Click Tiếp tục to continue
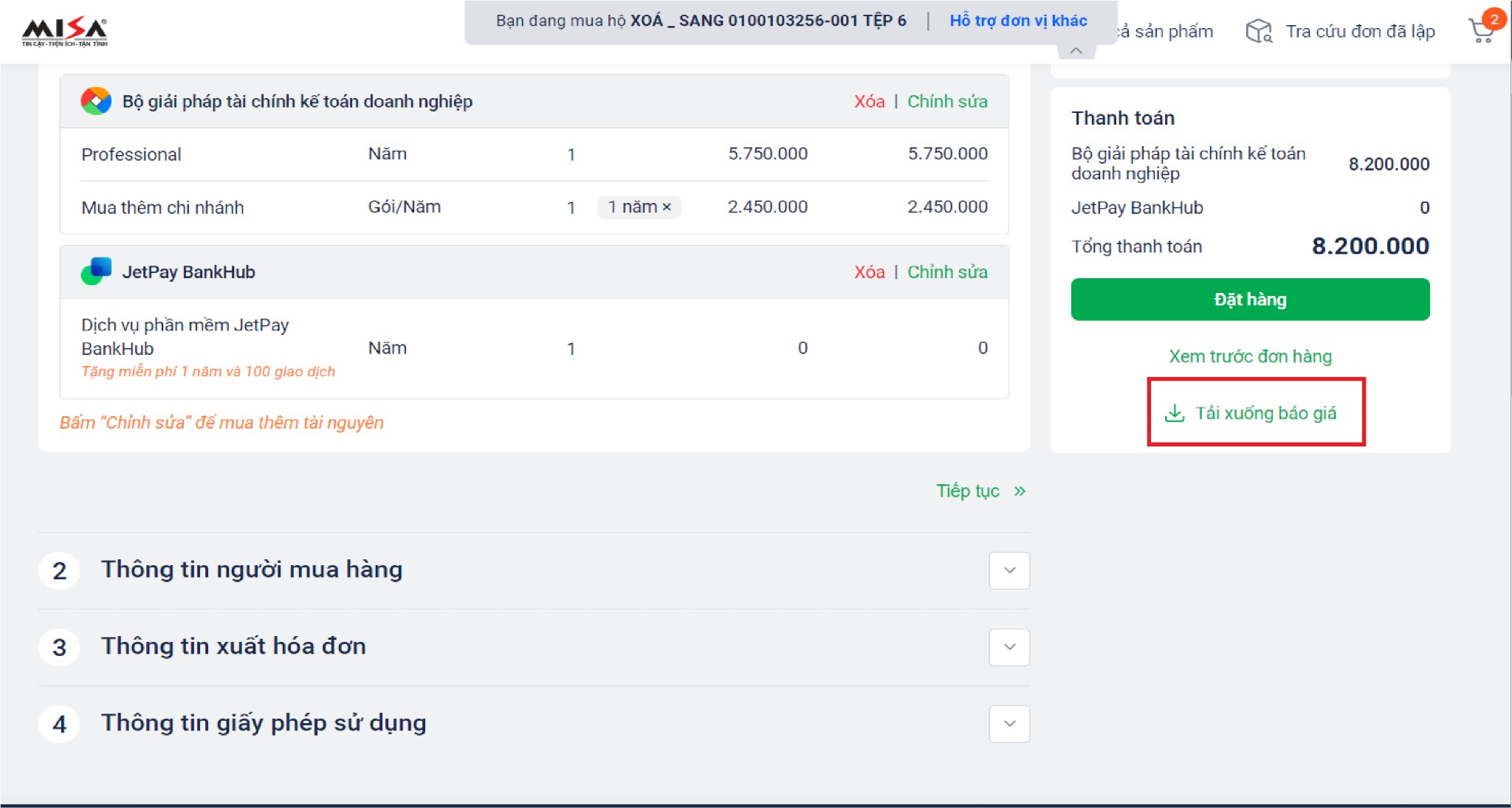Screen dimensions: 1512x808 968,491
